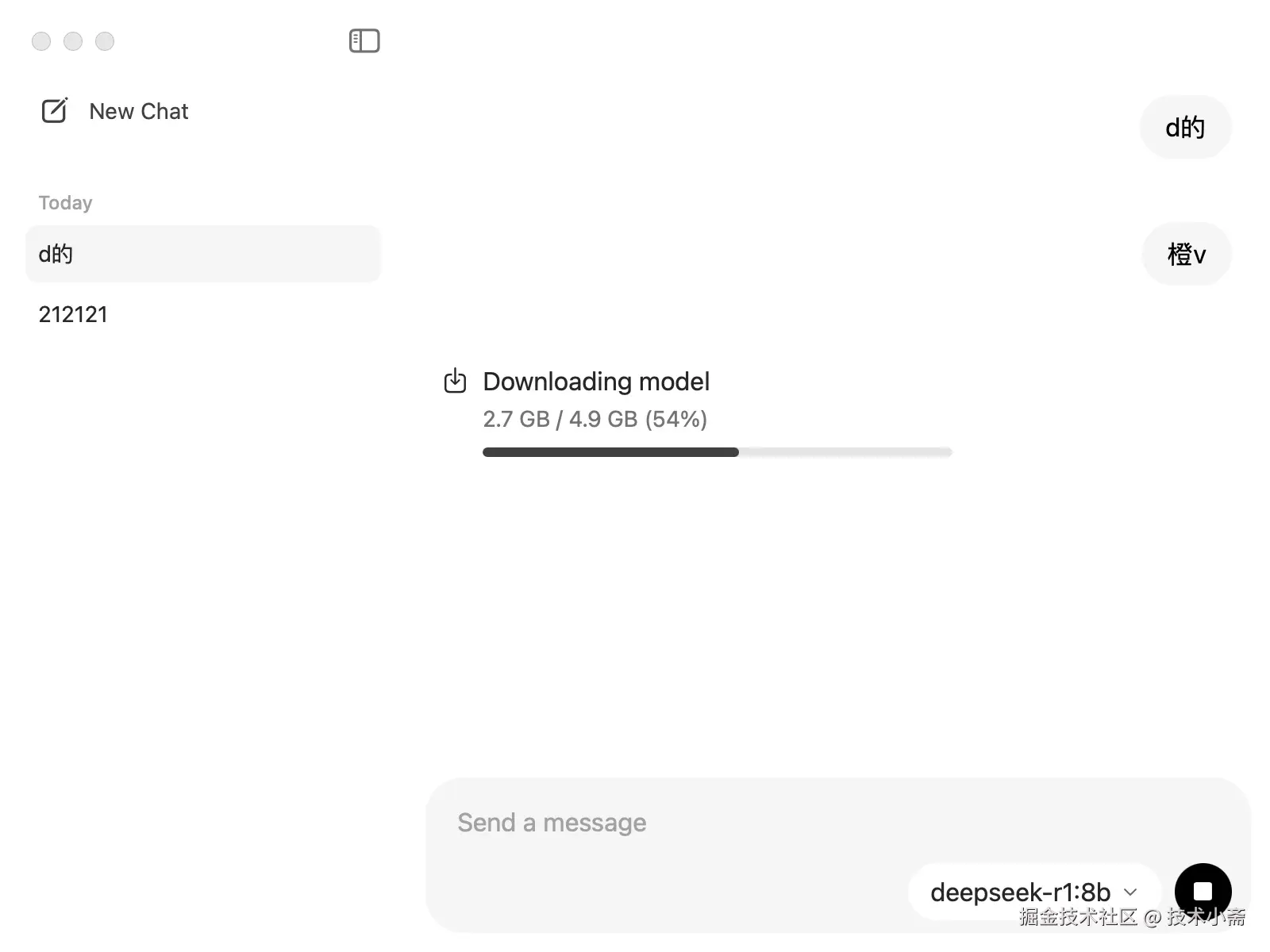
Task: Click the red close window dot
Action: 41,41
